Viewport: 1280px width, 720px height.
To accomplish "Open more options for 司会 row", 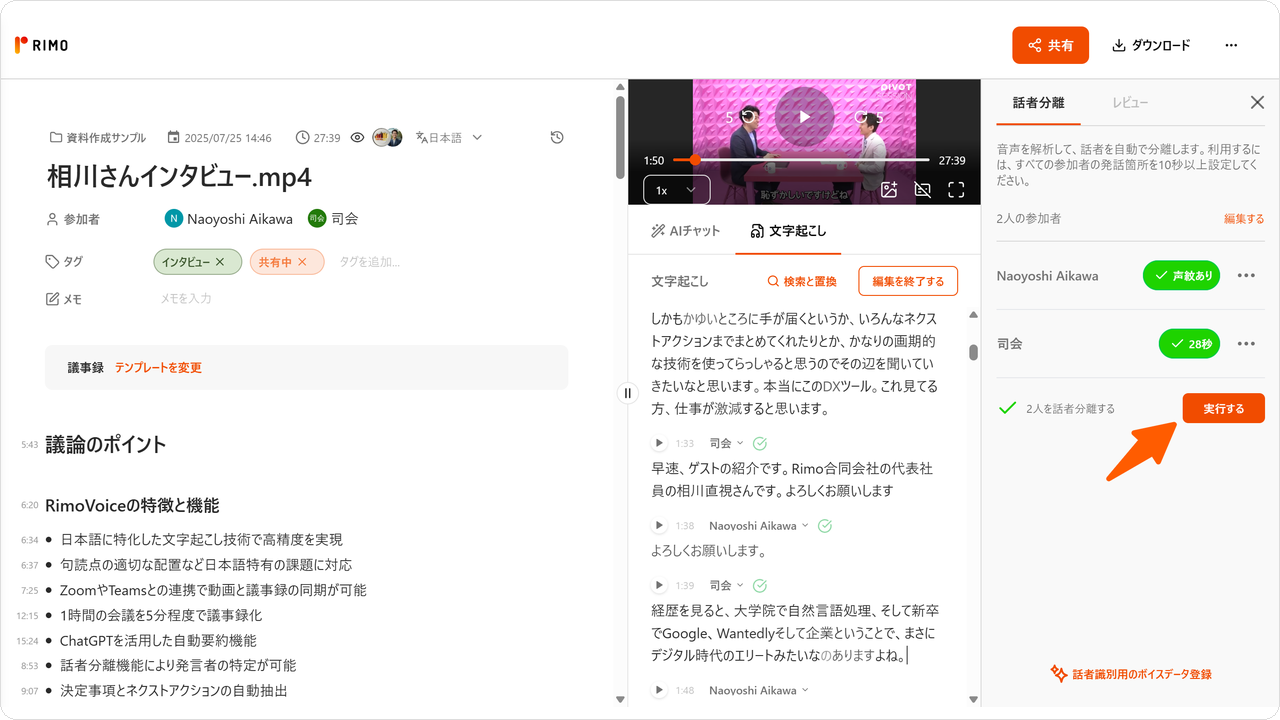I will (1246, 344).
